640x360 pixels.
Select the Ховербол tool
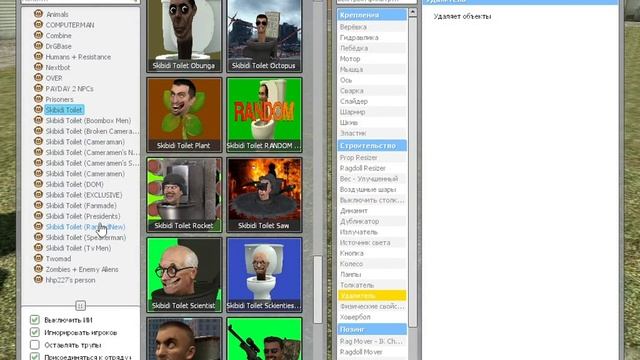click(372, 317)
